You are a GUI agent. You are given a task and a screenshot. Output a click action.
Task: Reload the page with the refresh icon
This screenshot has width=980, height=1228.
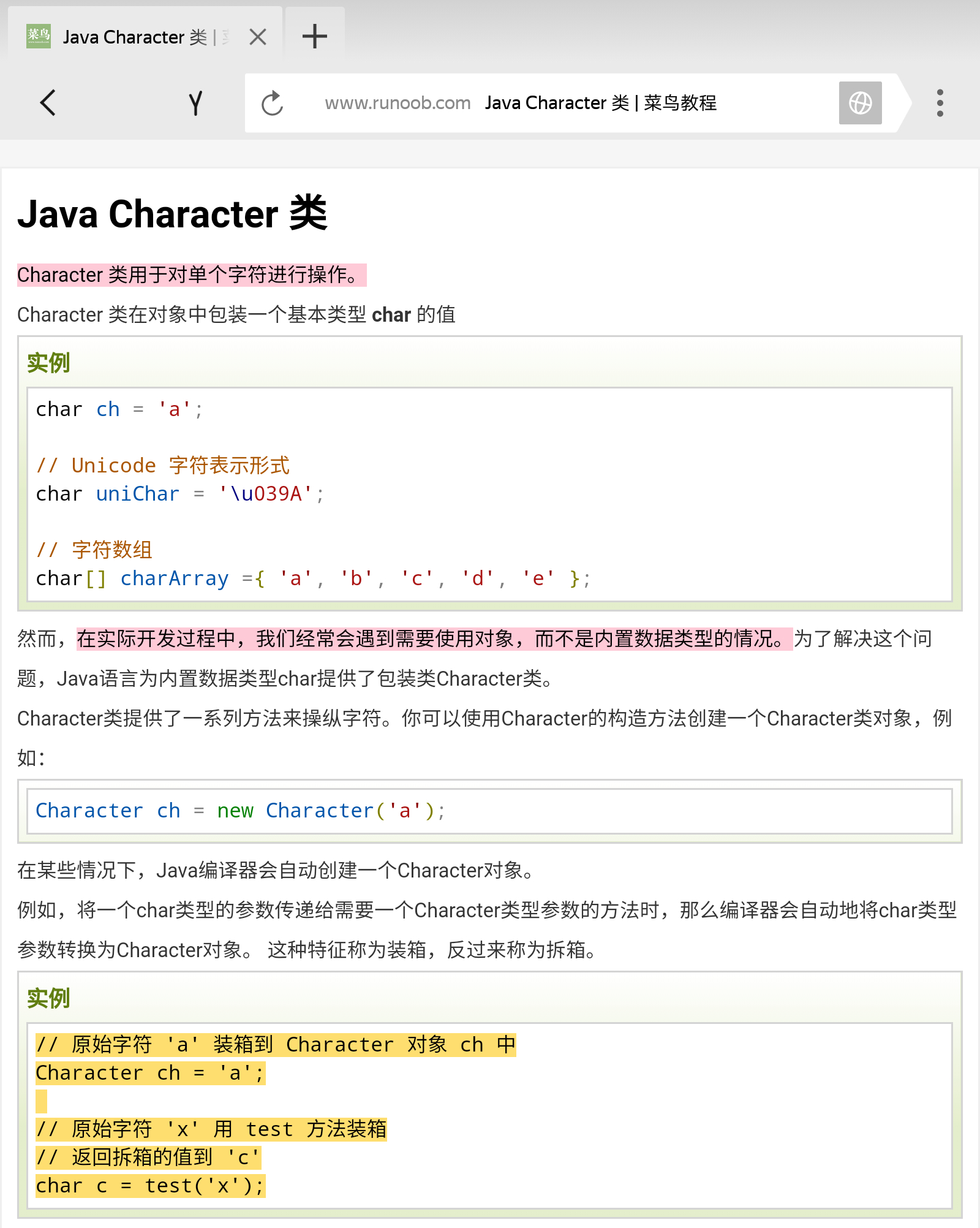click(x=272, y=103)
